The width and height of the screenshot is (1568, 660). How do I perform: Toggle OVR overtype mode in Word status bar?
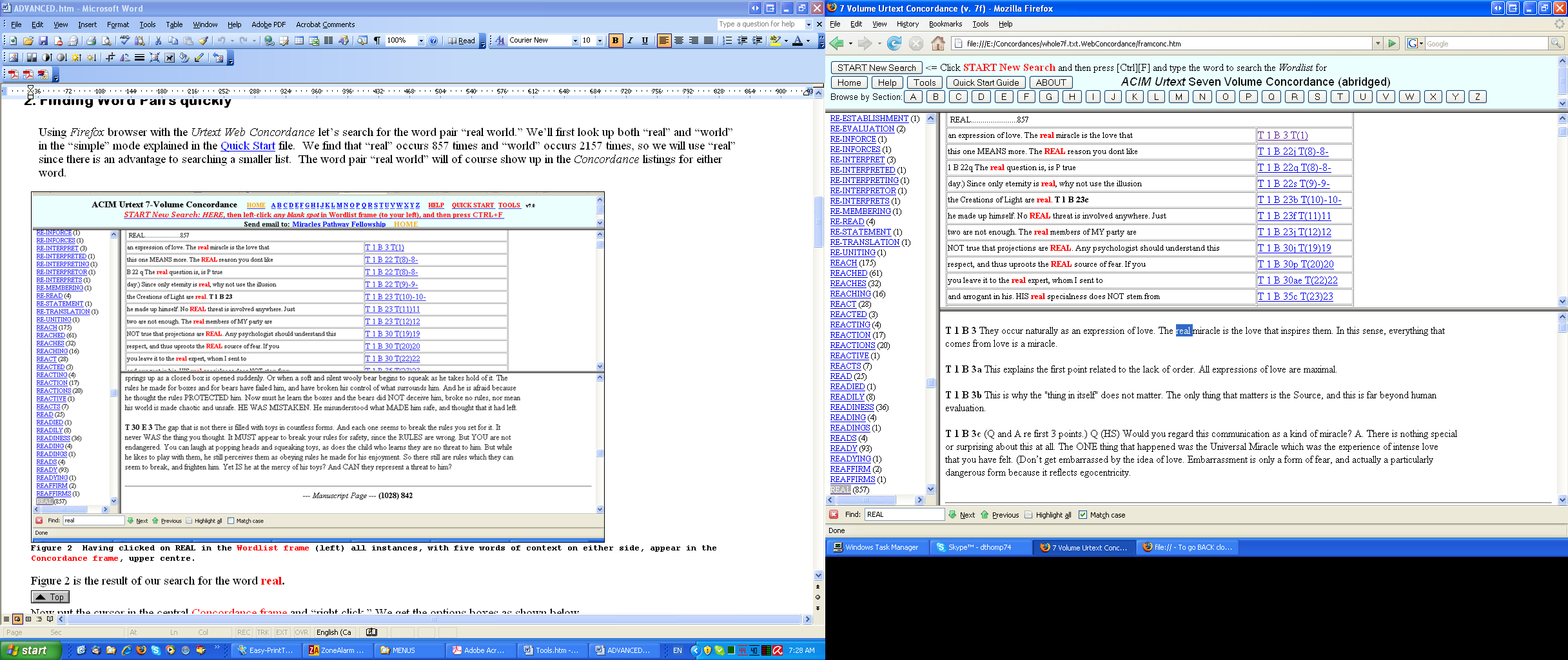[302, 632]
